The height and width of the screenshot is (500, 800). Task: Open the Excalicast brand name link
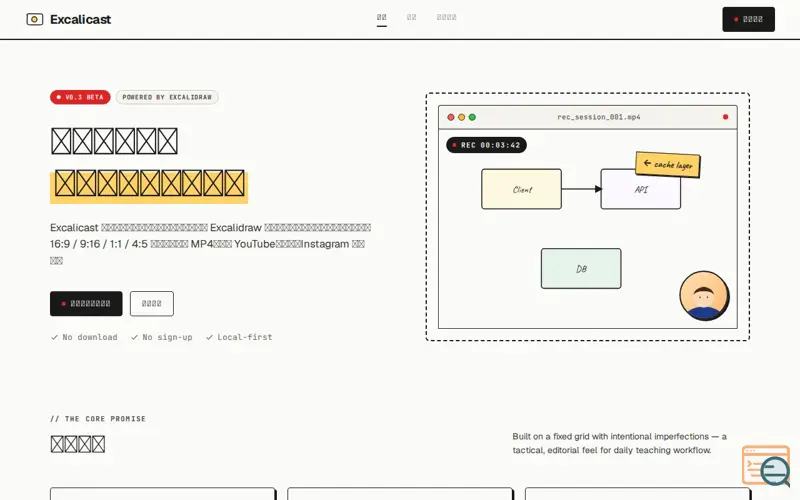80,19
